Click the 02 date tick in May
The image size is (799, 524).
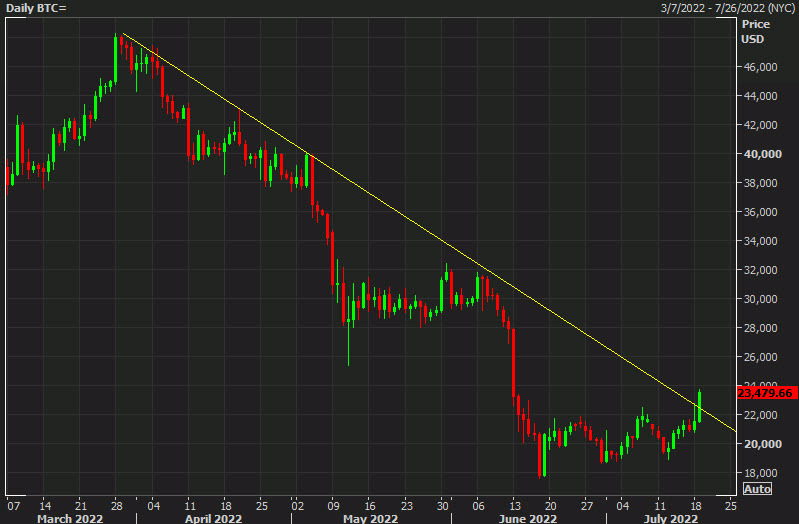click(298, 506)
